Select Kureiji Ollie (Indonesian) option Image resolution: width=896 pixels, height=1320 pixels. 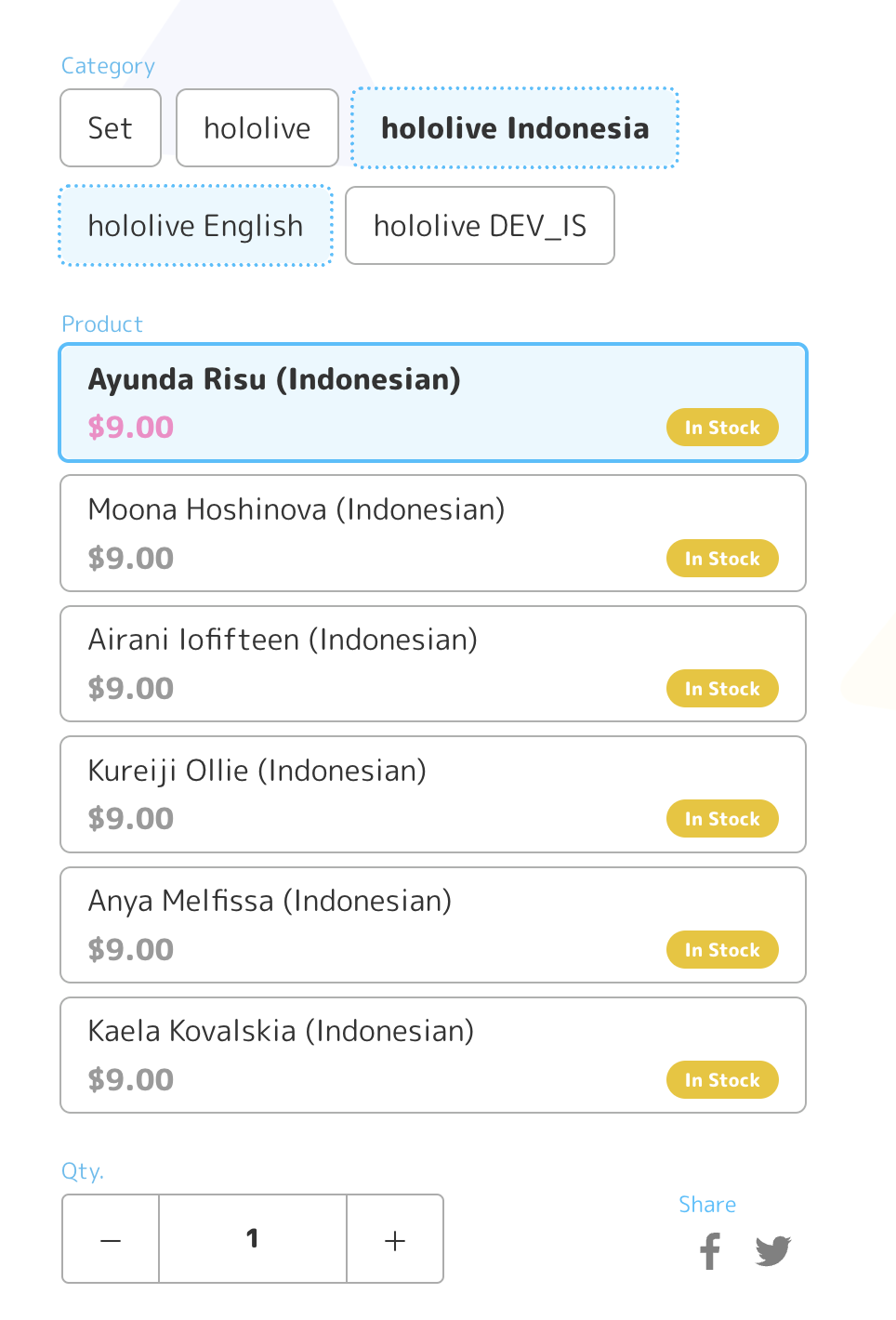tap(433, 795)
